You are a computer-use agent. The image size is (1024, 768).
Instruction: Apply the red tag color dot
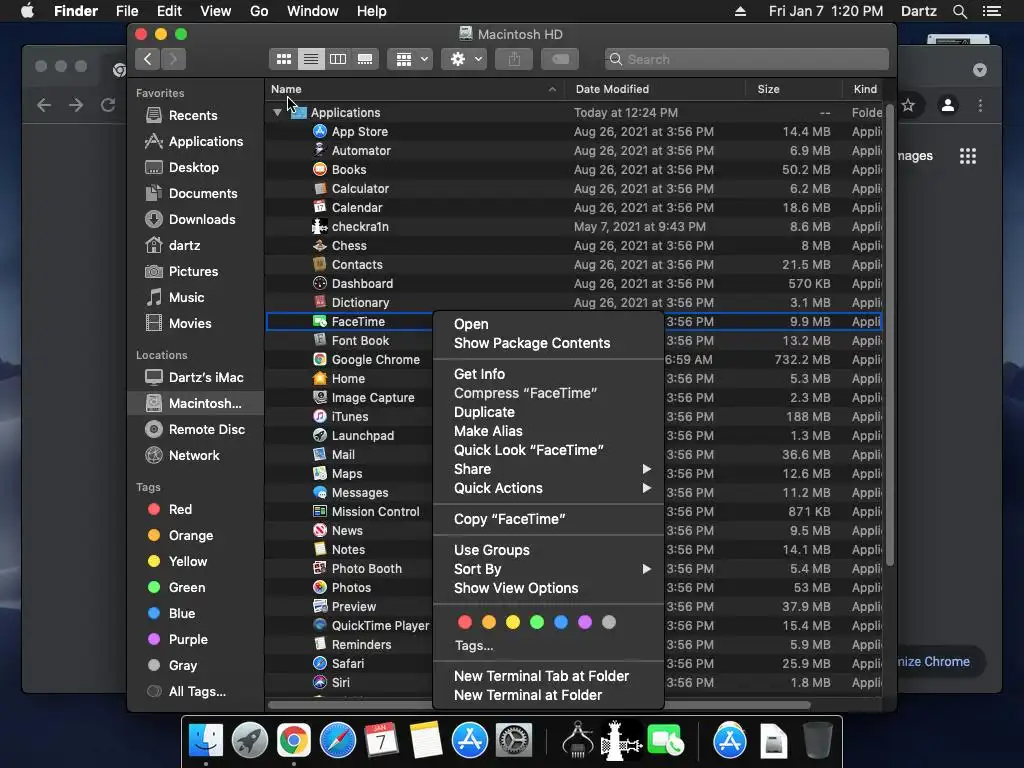[x=465, y=622]
